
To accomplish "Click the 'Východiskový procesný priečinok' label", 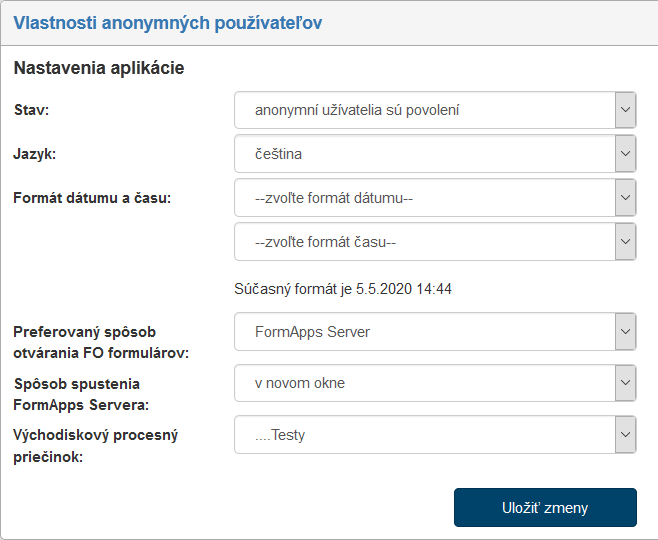I will point(95,443).
